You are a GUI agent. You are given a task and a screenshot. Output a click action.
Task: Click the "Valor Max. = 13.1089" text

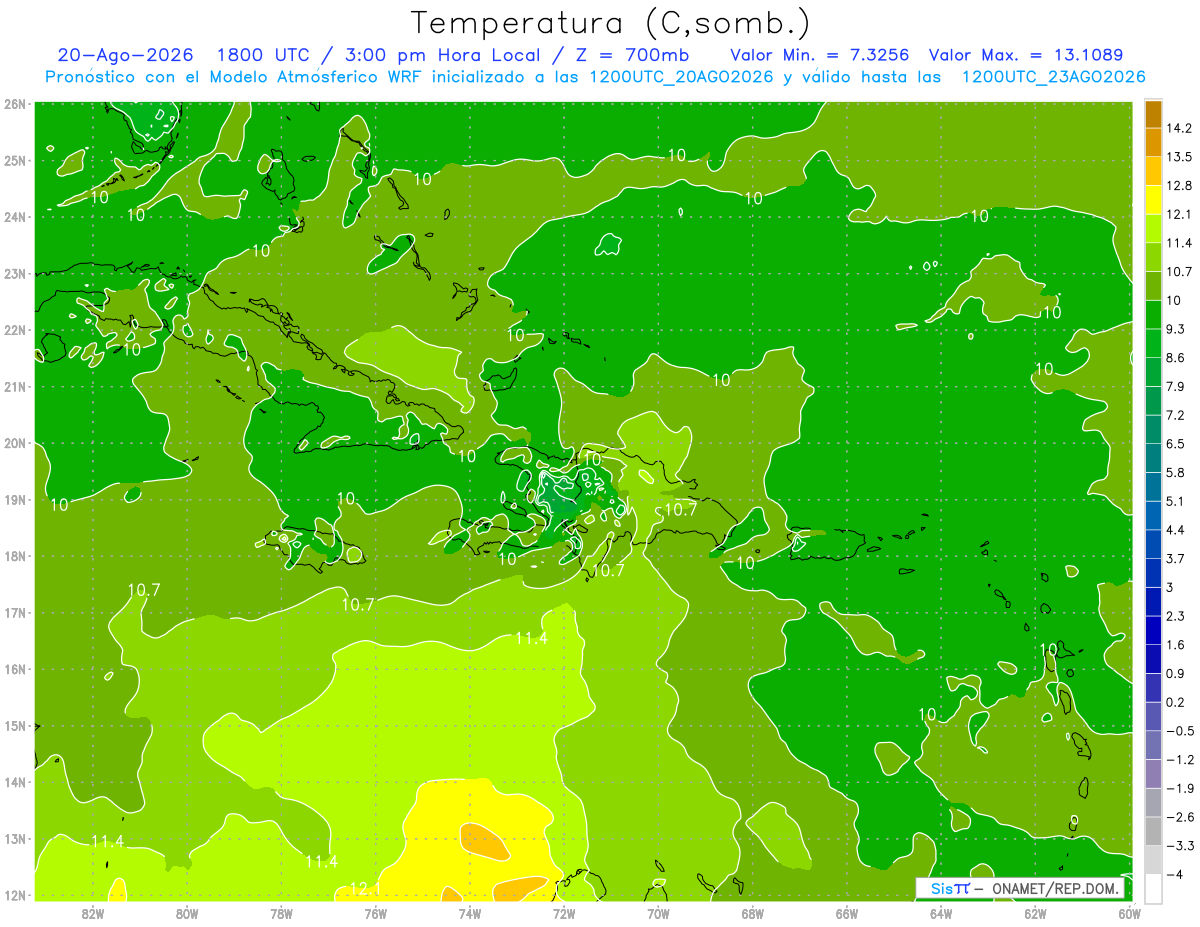click(1026, 55)
